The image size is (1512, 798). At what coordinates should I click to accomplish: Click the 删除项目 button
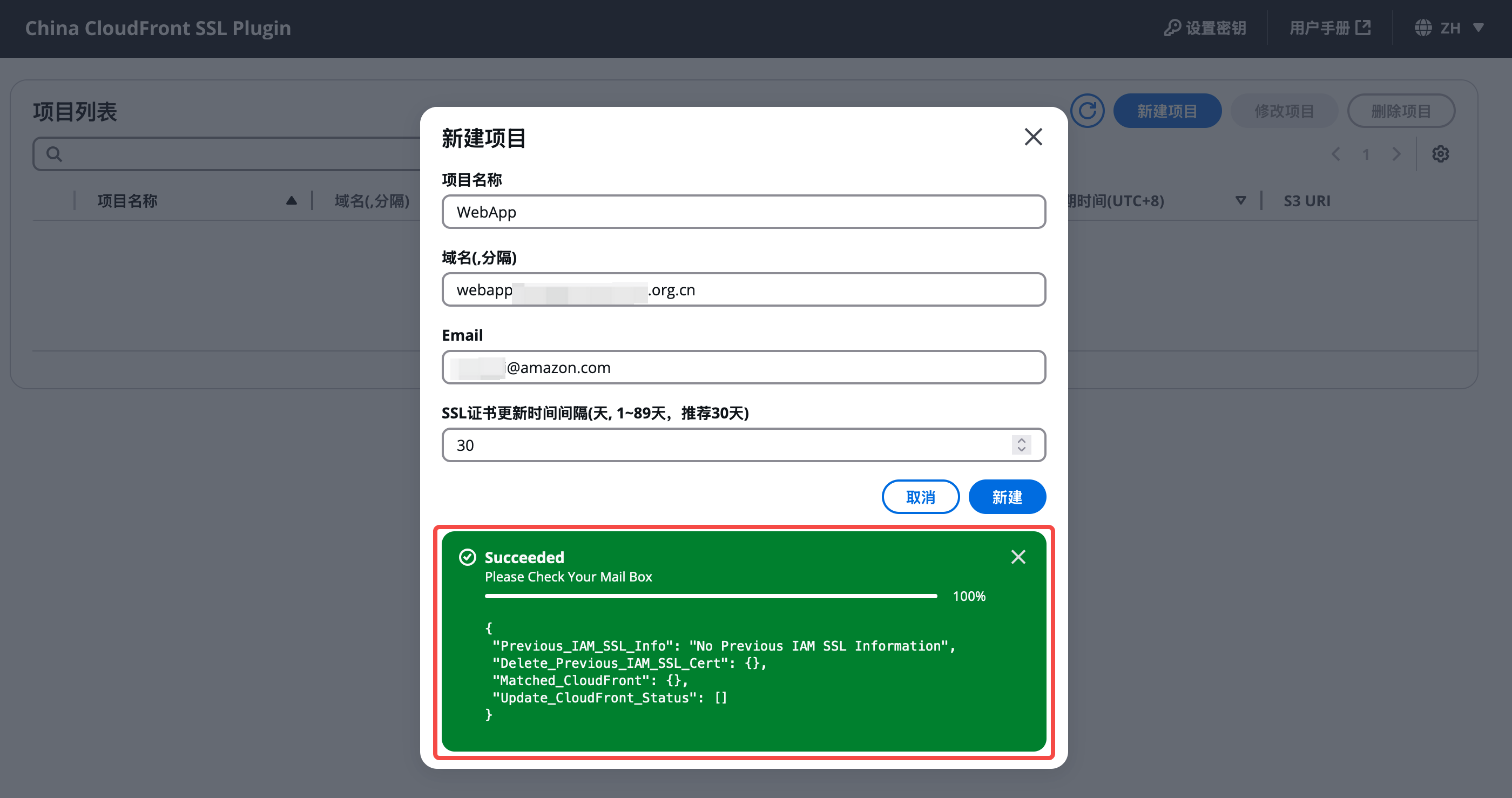pos(1400,111)
